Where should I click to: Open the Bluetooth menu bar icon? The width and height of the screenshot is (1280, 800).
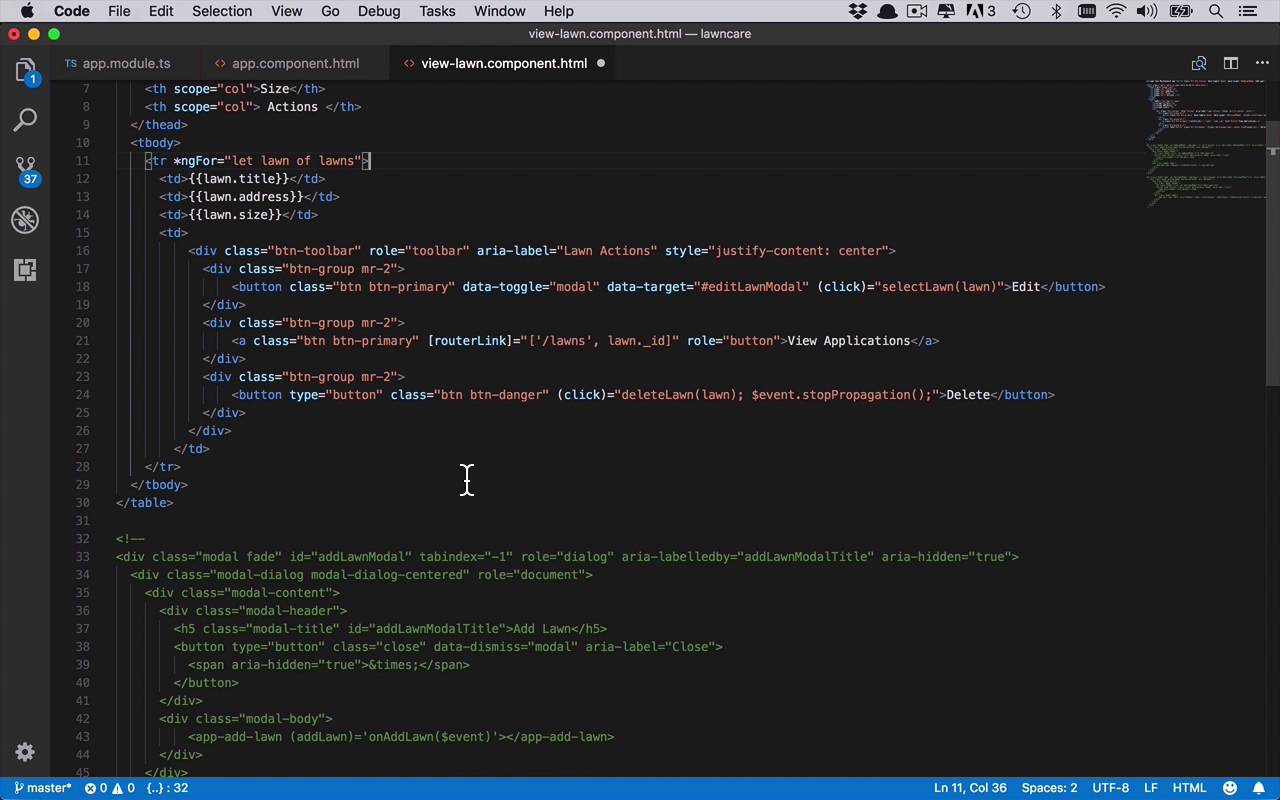(x=1056, y=11)
